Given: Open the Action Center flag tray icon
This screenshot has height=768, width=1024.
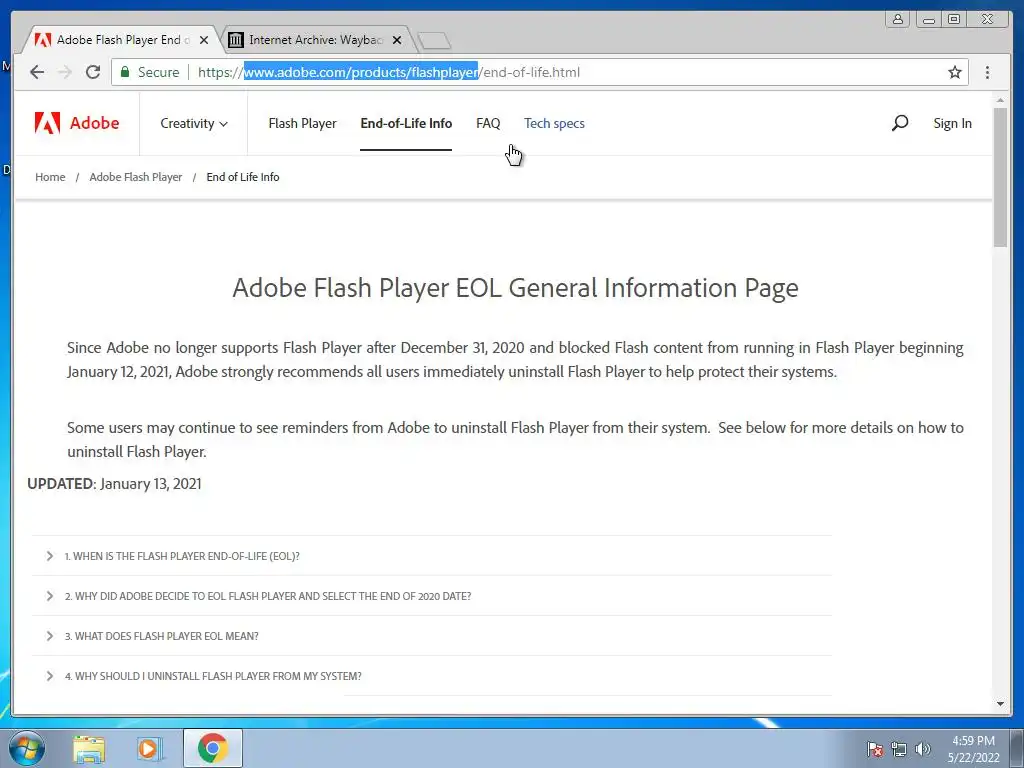Looking at the screenshot, I should click(875, 749).
